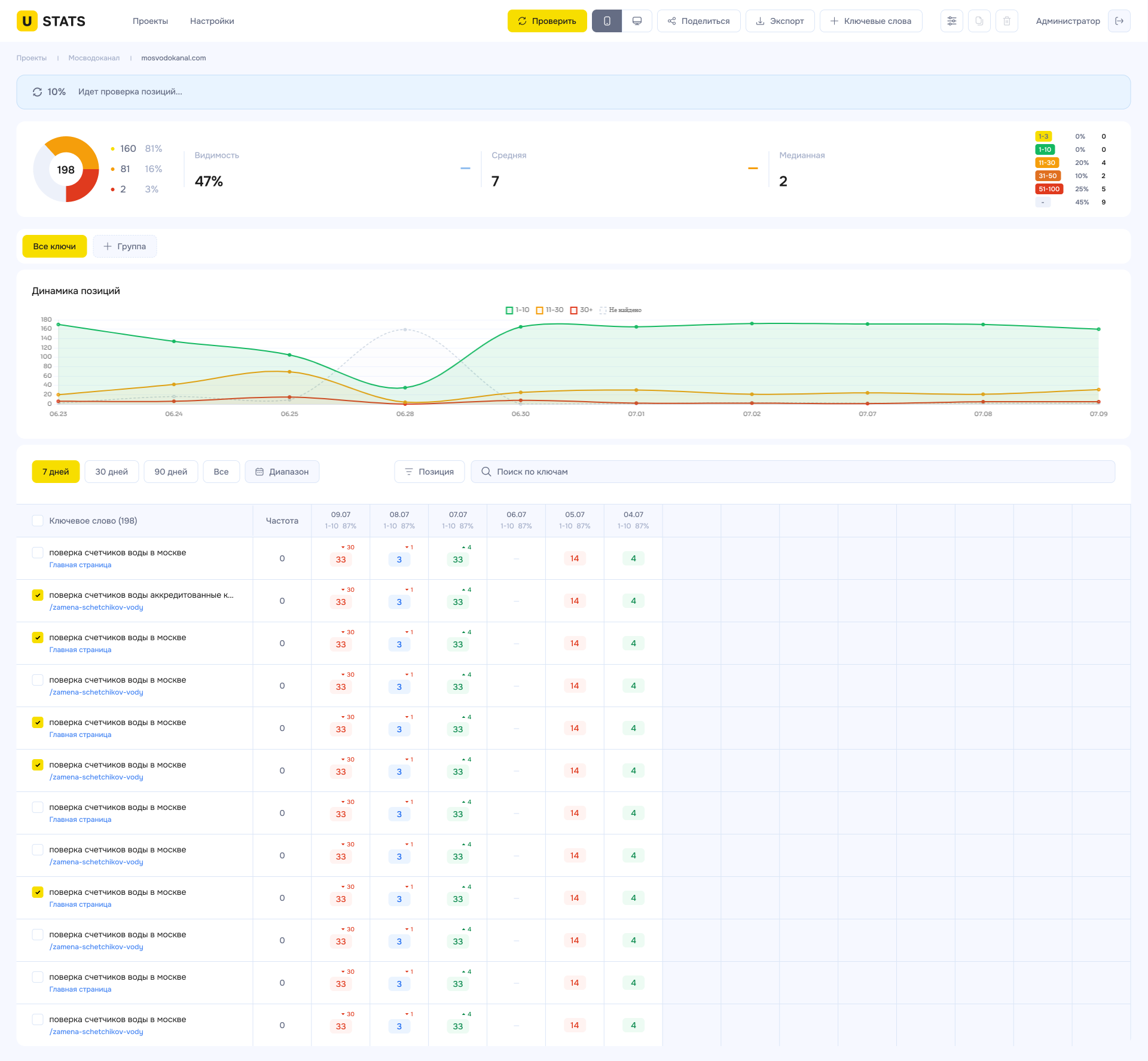Toggle the select-all Ключевое слово checkbox
The width and height of the screenshot is (1148, 1061).
pos(38,521)
